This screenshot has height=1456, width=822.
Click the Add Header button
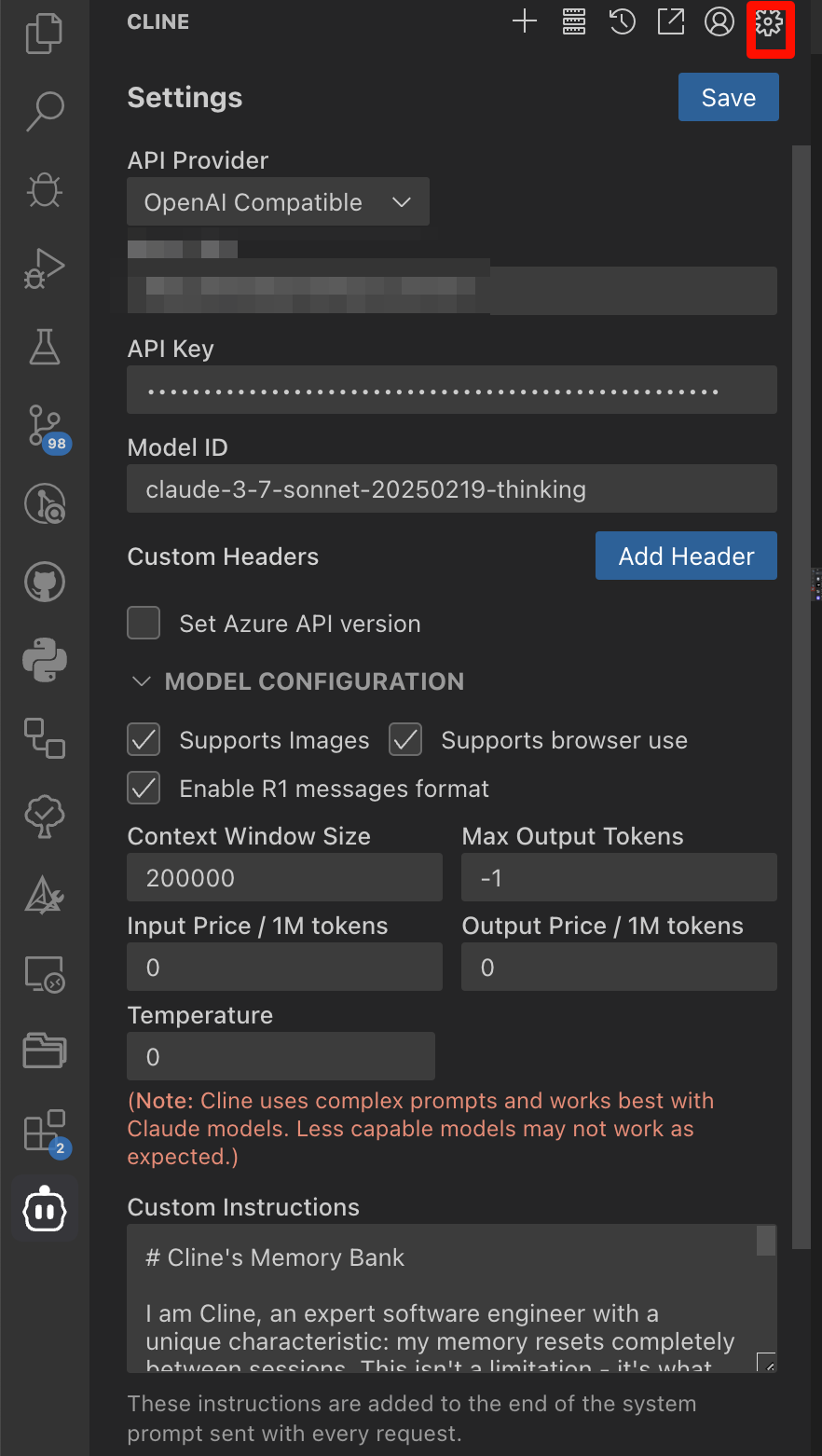point(686,556)
